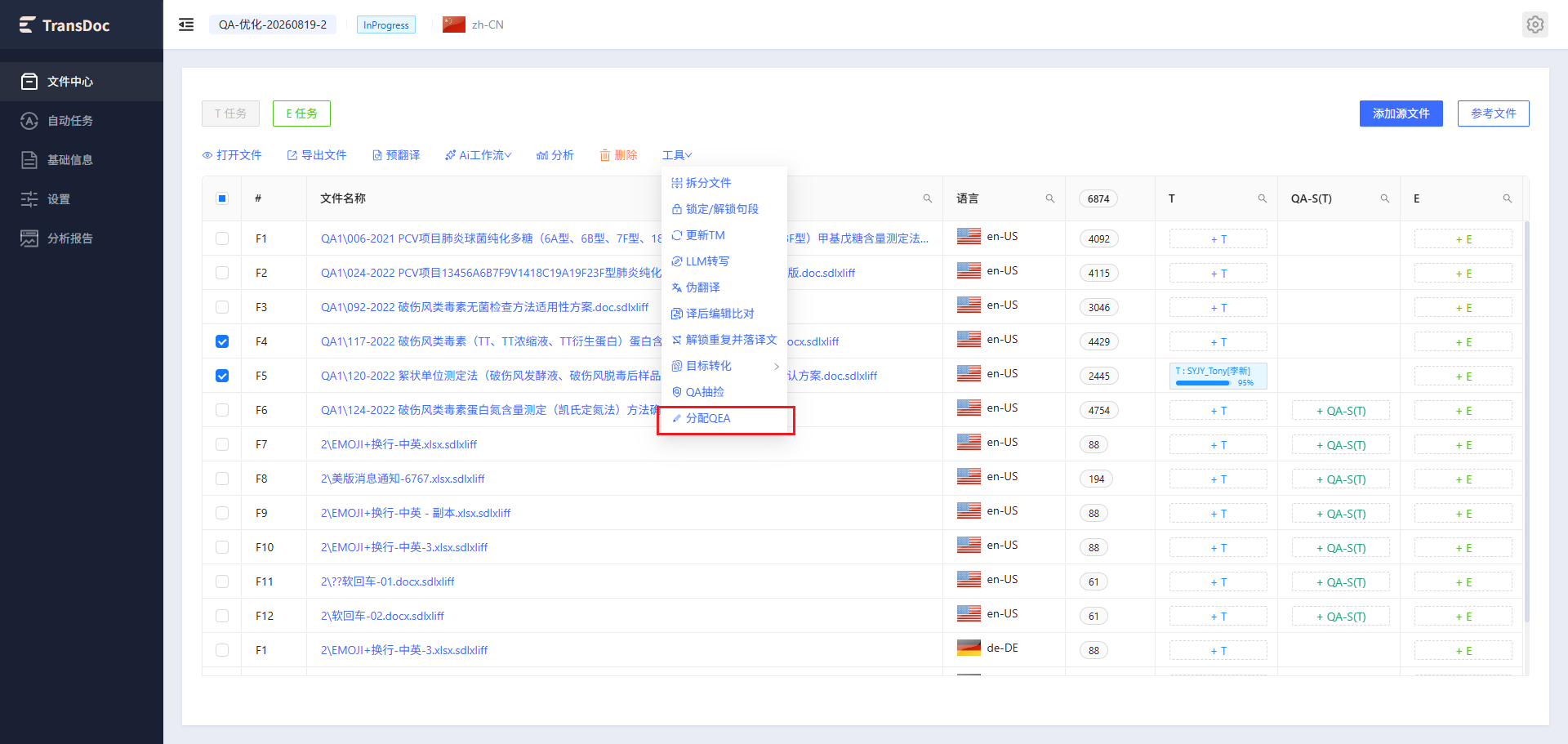This screenshot has height=744, width=1568.
Task: Switch to the T 任务 tab
Action: (x=230, y=114)
